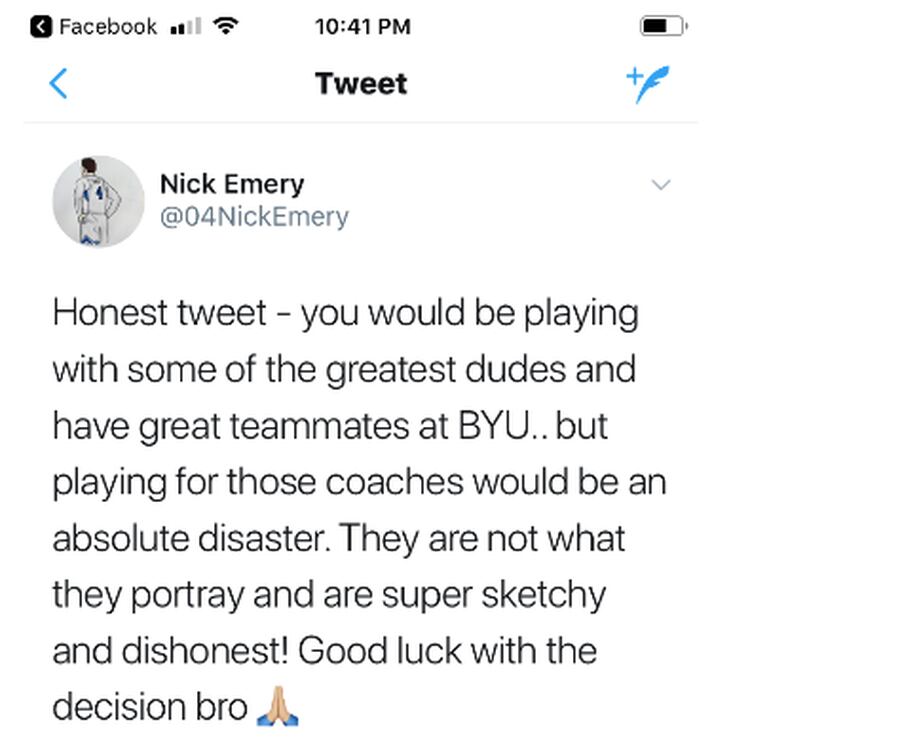Tap the praying hands emoji

278,708
